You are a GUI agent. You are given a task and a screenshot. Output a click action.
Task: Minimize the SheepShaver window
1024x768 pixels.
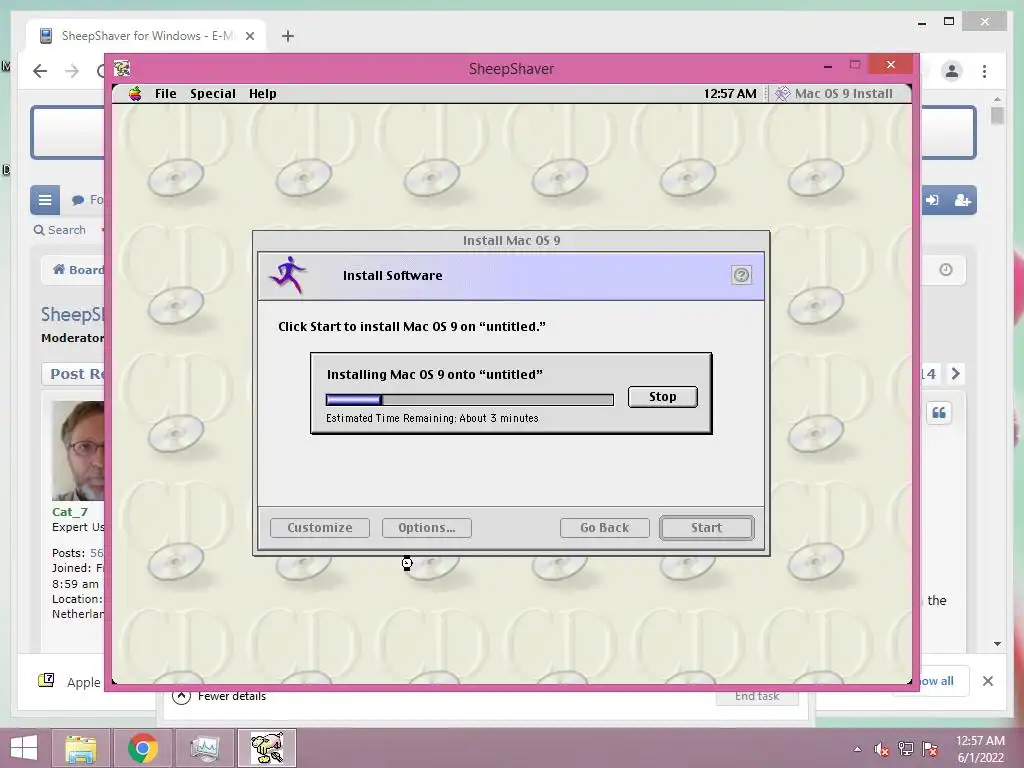coord(827,65)
